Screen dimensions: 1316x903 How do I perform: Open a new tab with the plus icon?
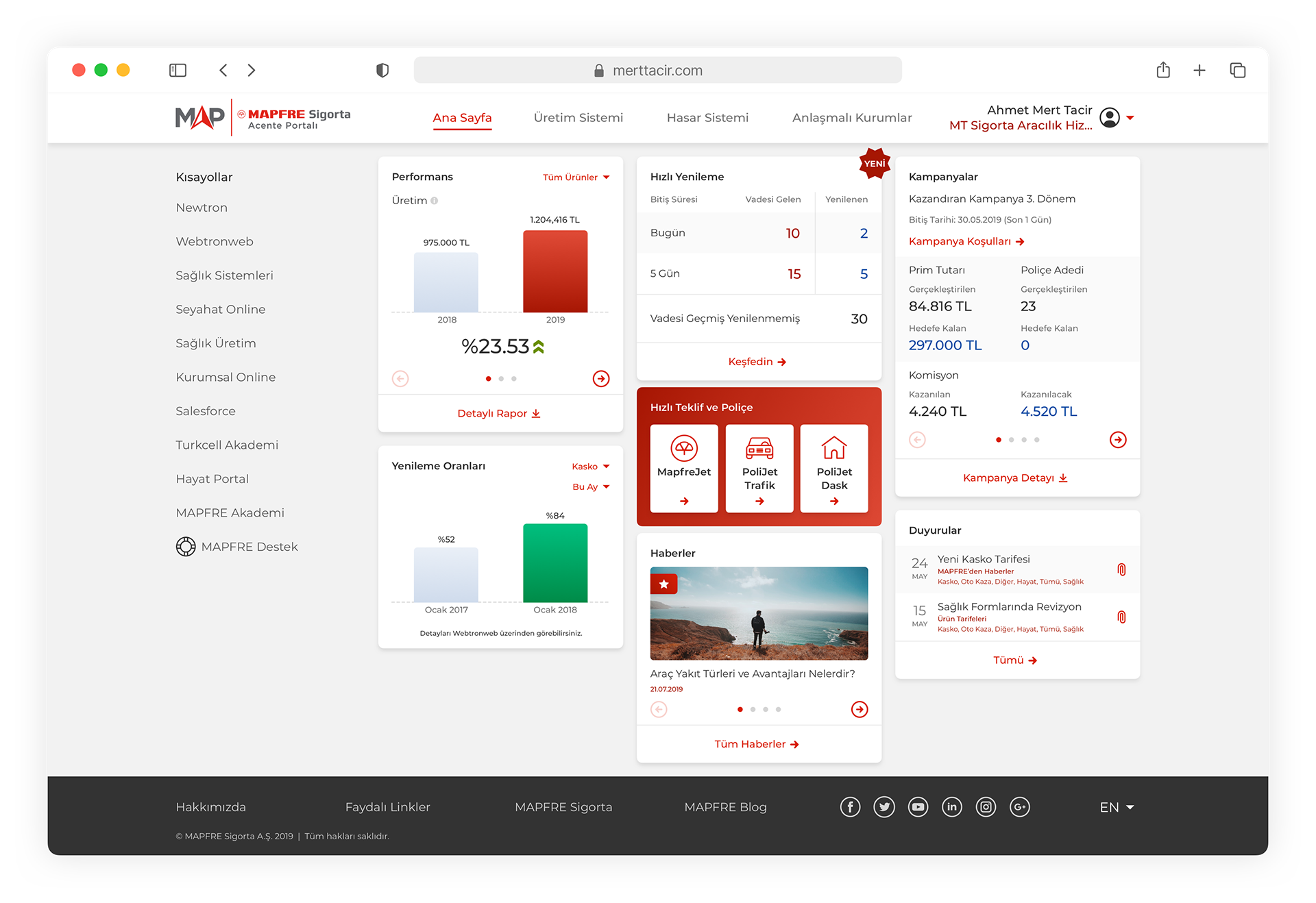coord(1199,70)
